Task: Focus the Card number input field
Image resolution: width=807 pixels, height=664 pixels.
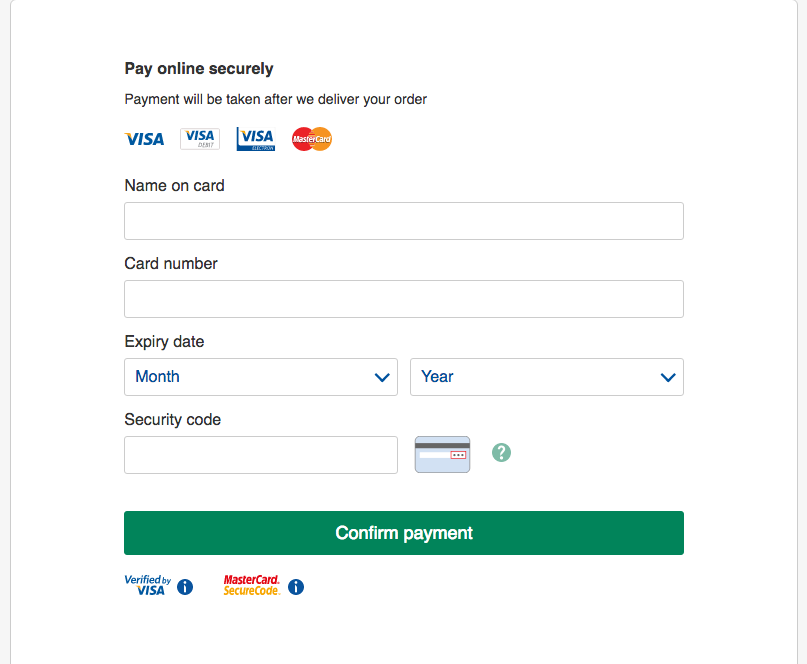Action: tap(404, 299)
